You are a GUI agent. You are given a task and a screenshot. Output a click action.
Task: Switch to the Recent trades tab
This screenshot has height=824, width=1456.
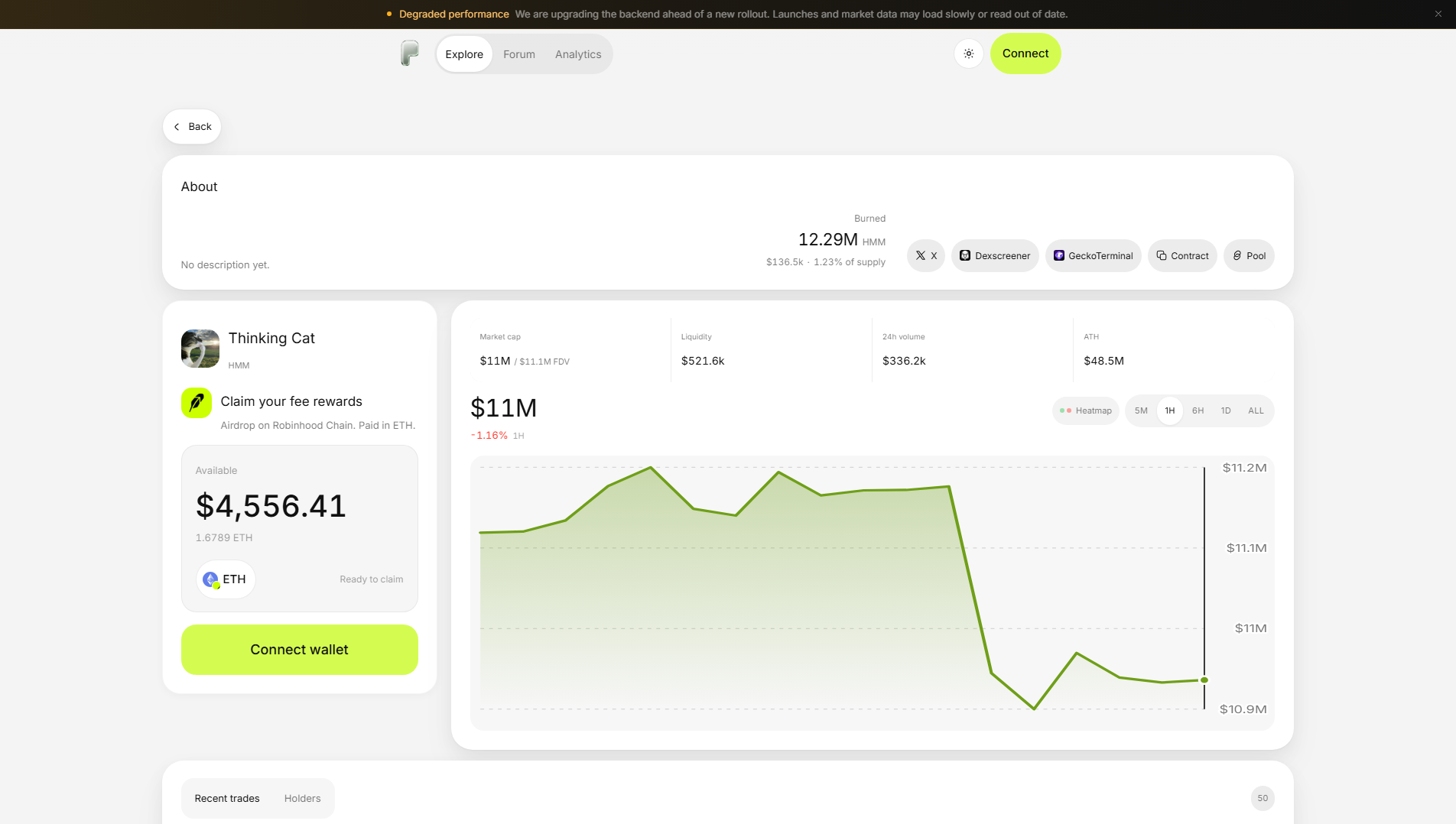click(x=227, y=798)
